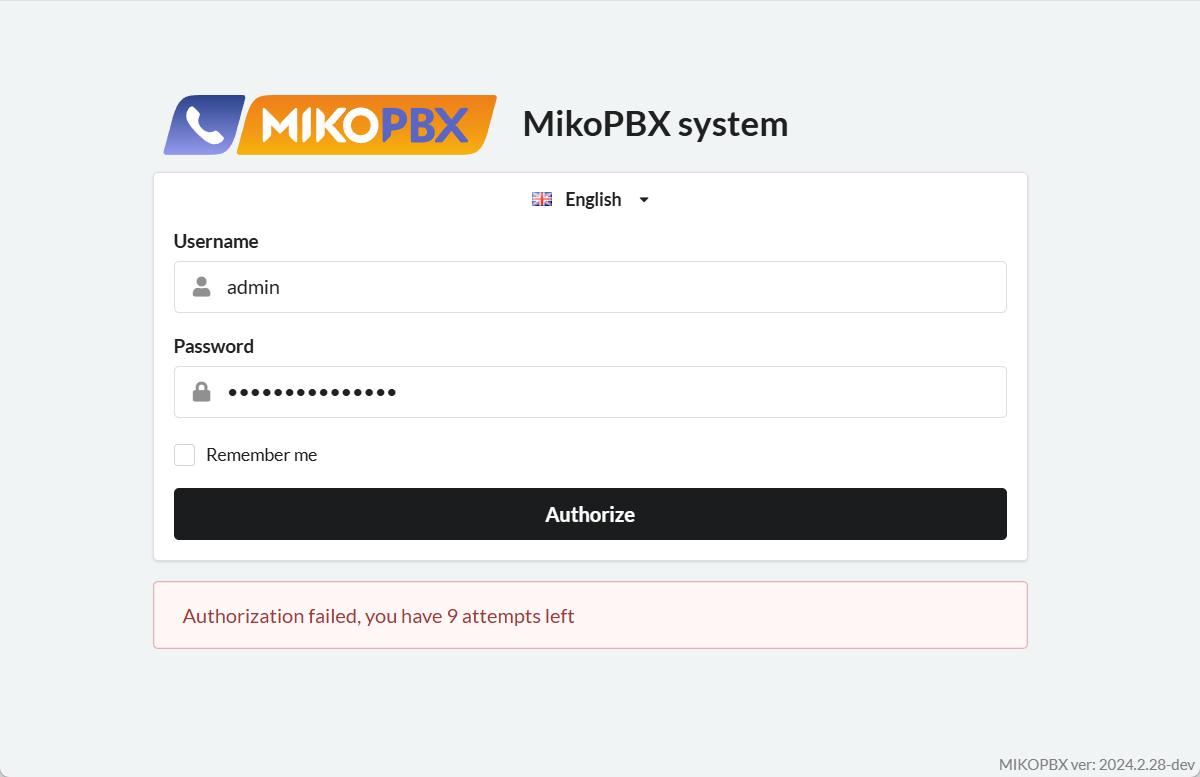This screenshot has width=1200, height=777.
Task: Click the "Remember me" label text
Action: (x=261, y=455)
